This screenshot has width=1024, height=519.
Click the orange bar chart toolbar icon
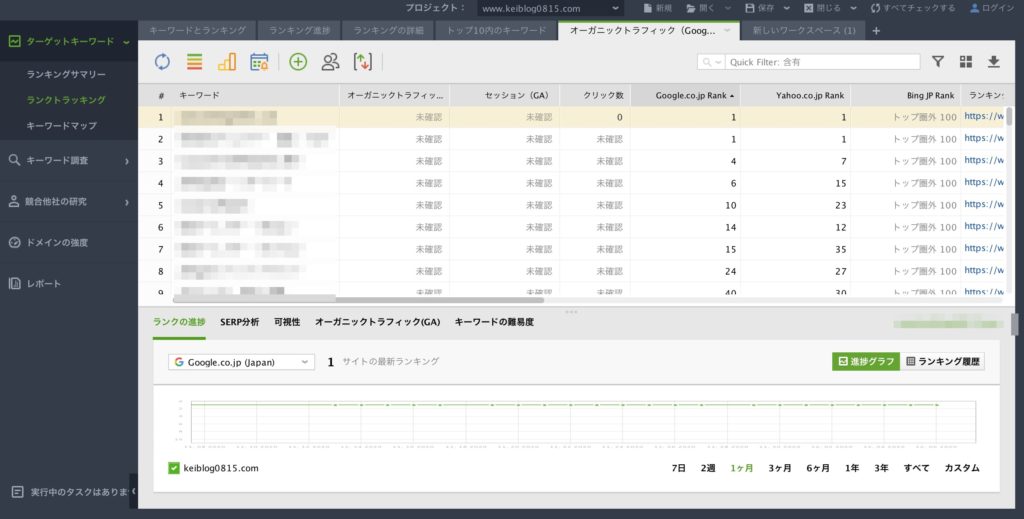227,62
